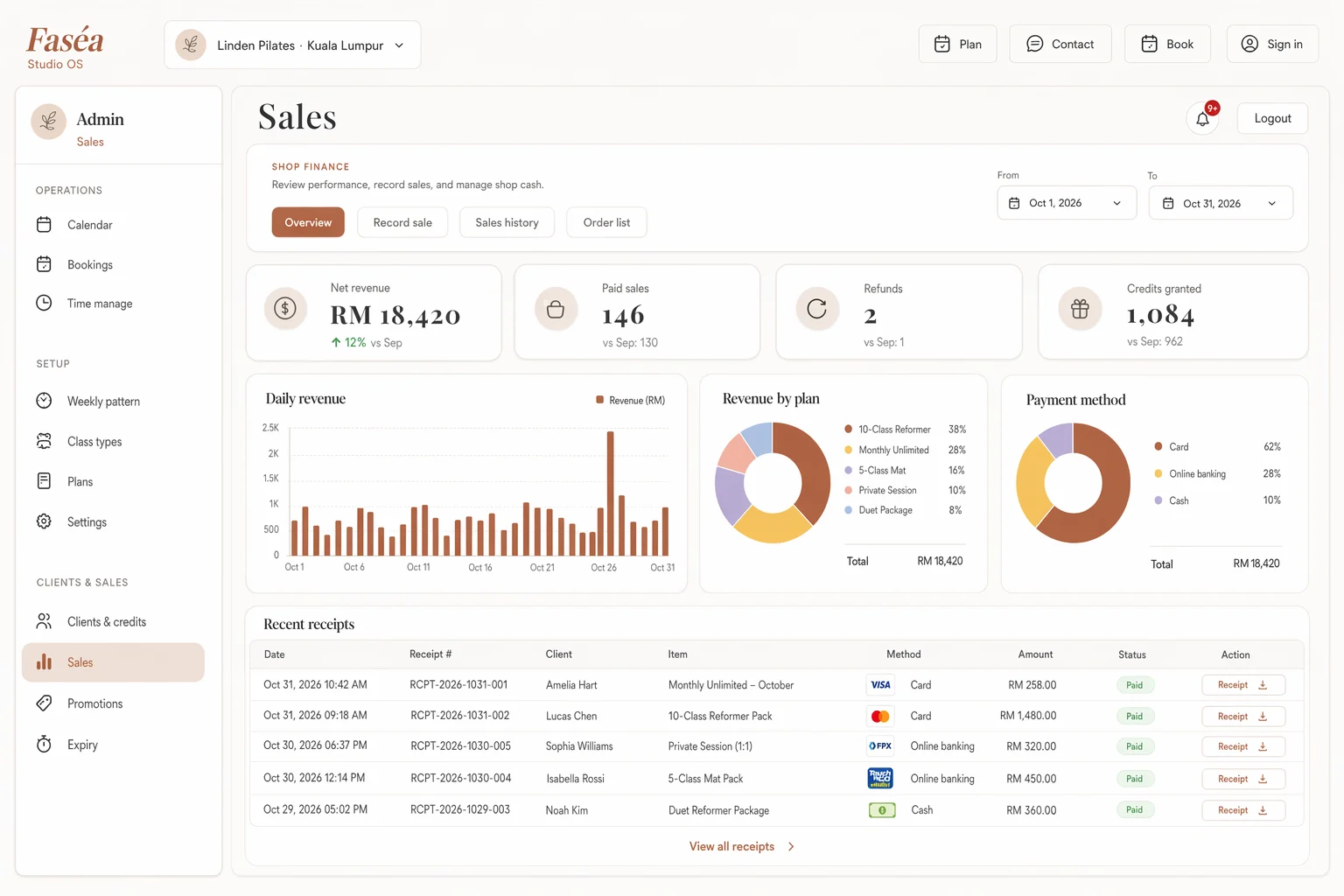Click the cash icon in Noah Kim row

click(x=881, y=810)
